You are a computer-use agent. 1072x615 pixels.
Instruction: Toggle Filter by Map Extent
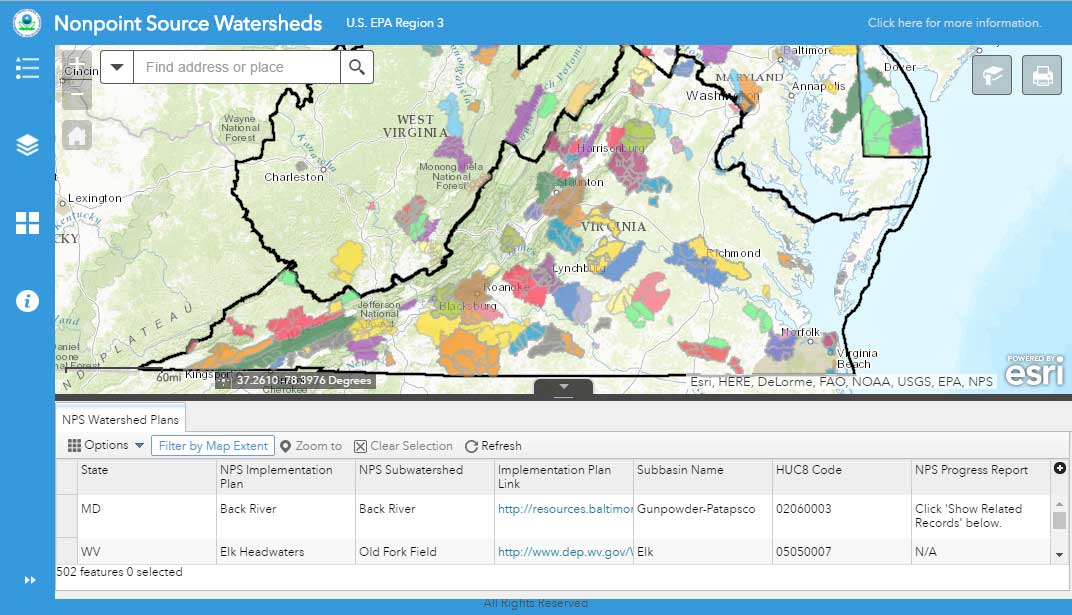pyautogui.click(x=213, y=446)
